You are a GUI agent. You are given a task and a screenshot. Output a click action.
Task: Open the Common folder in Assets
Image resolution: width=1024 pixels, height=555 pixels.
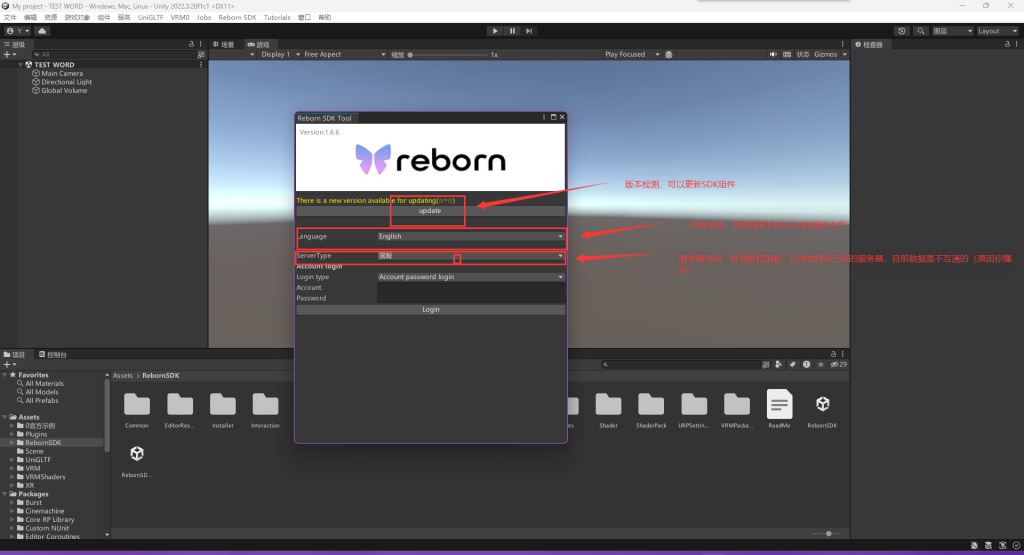pos(137,404)
